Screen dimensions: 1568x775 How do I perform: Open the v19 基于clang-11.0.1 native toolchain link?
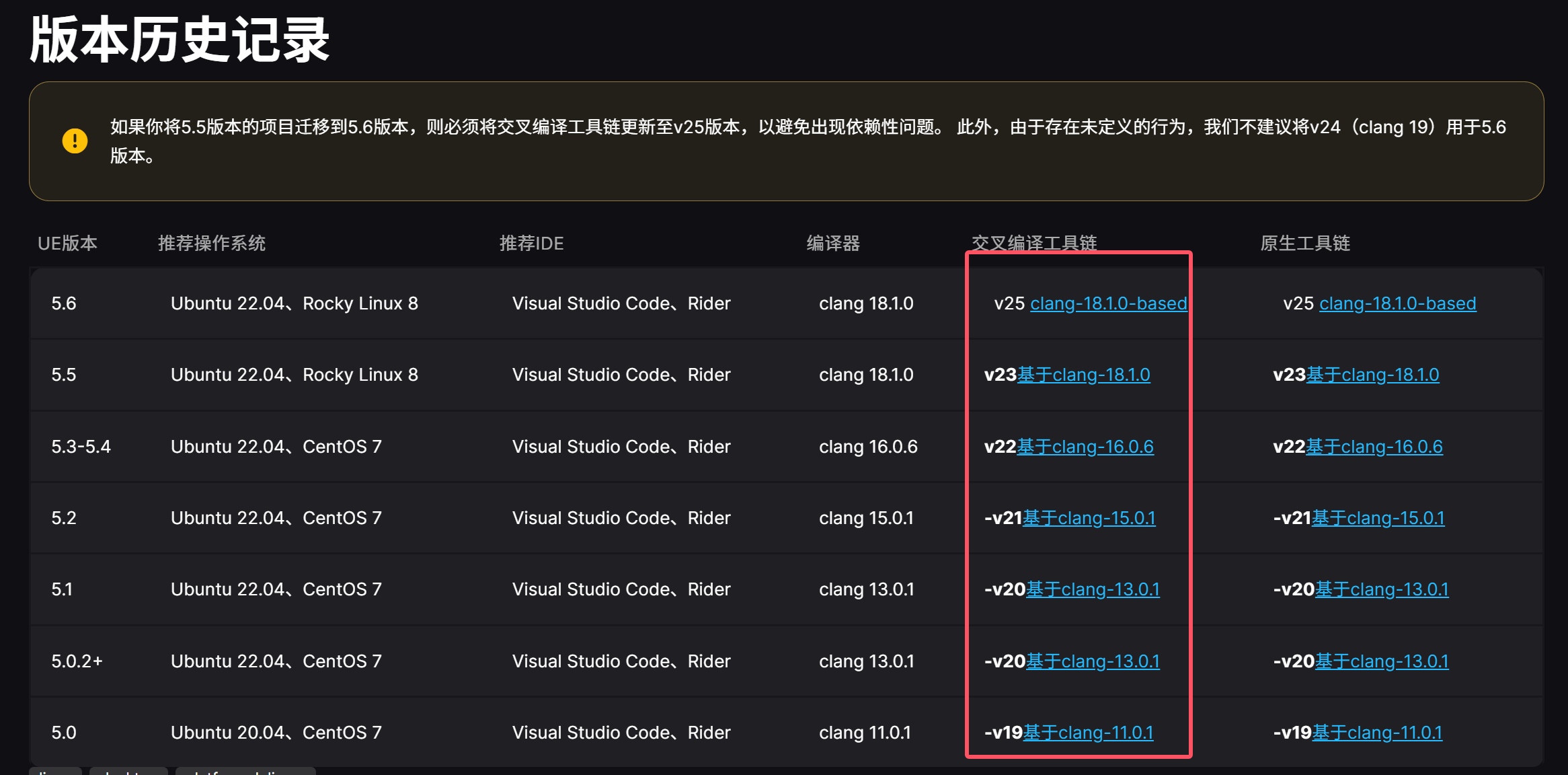[1376, 732]
